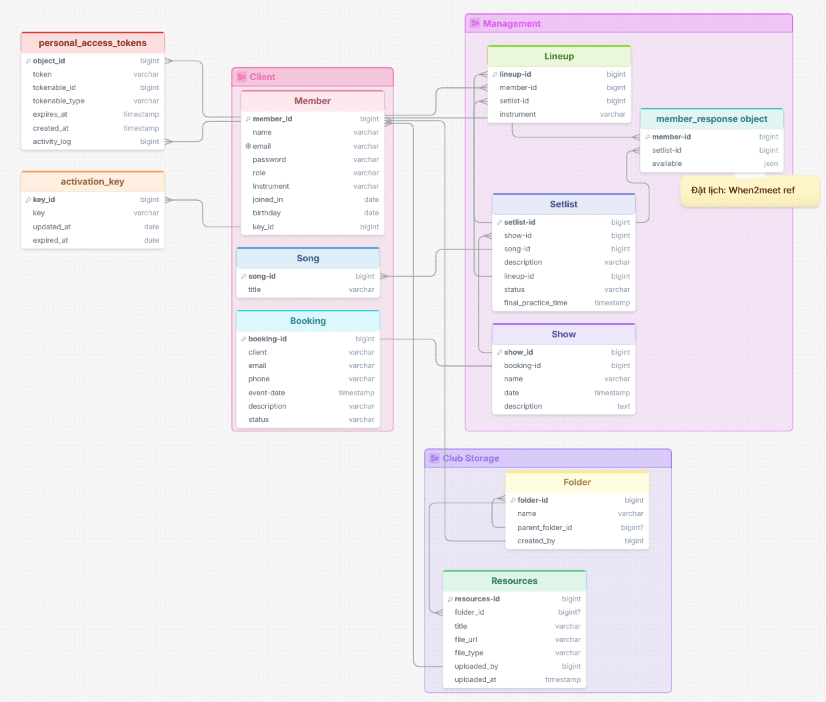Click the 'available' field in member_response object
The width and height of the screenshot is (826, 702).
(712, 164)
